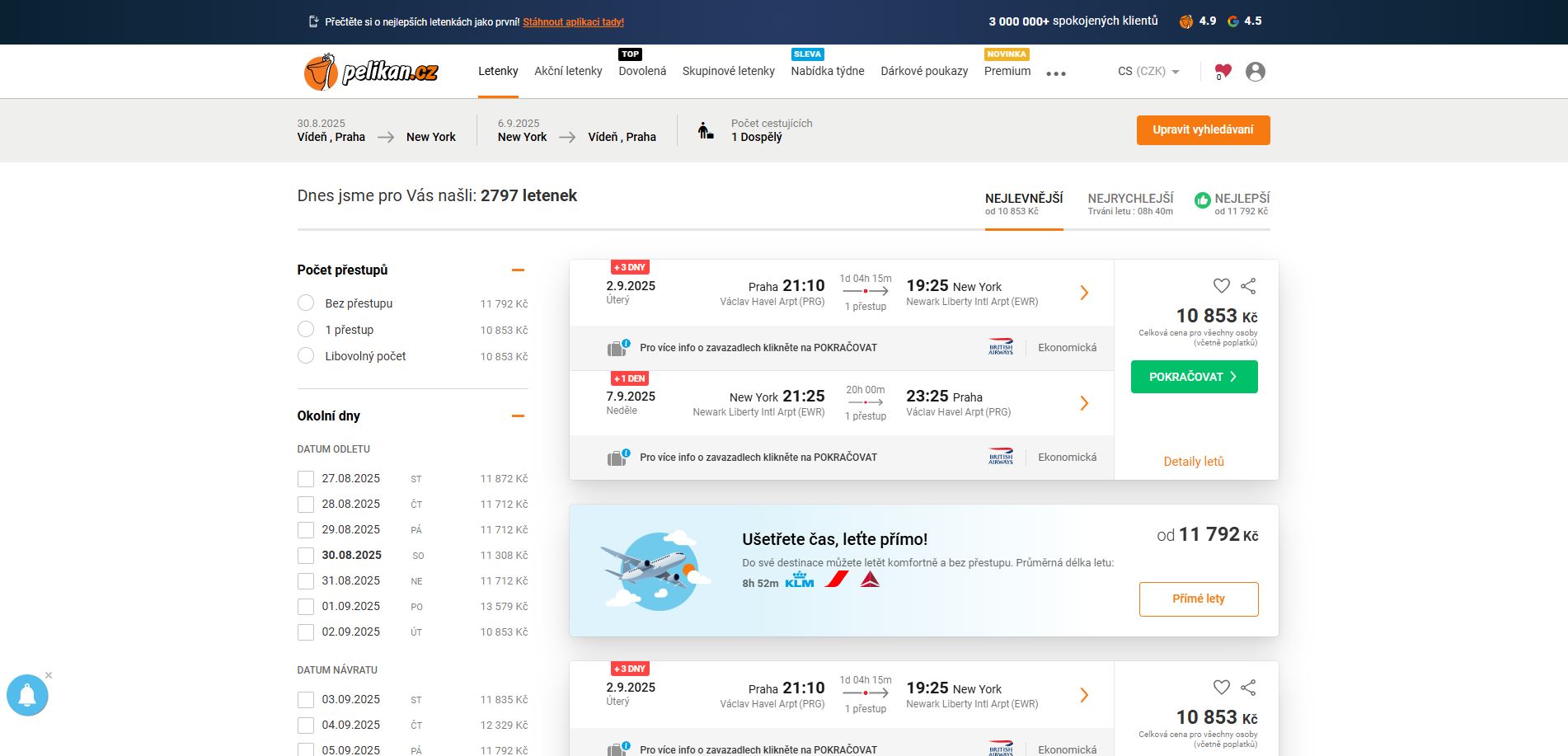Click the KLM airline logo
The height and width of the screenshot is (756, 1568).
click(x=799, y=580)
